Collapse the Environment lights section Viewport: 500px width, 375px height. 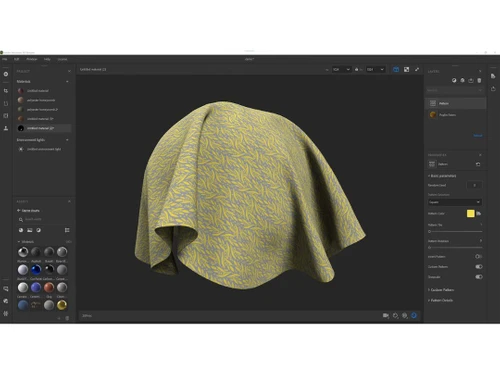click(x=67, y=140)
